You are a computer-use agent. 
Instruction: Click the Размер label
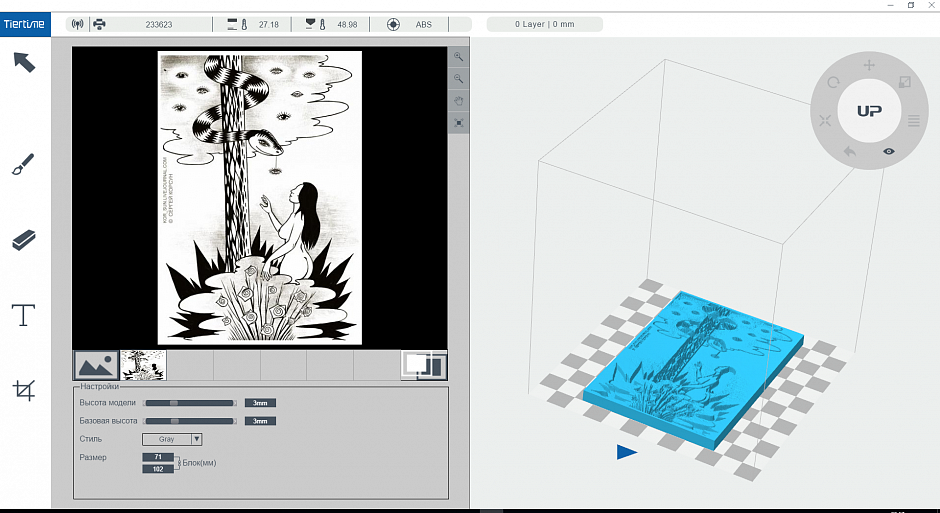pos(93,457)
